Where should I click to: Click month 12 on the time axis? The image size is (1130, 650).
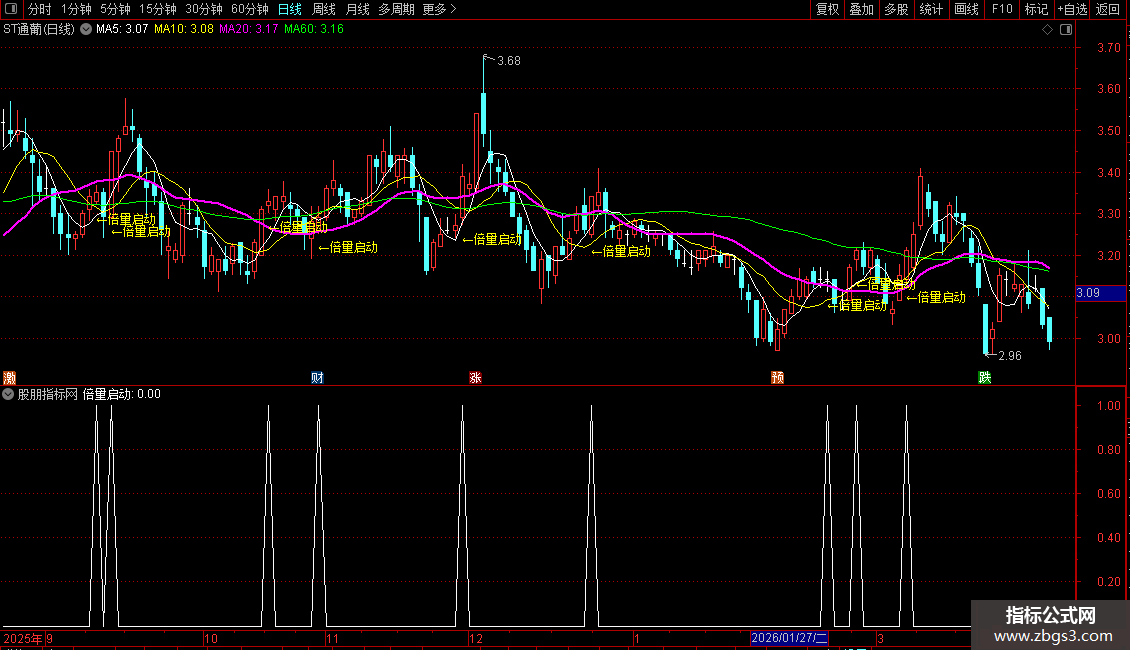tap(476, 638)
